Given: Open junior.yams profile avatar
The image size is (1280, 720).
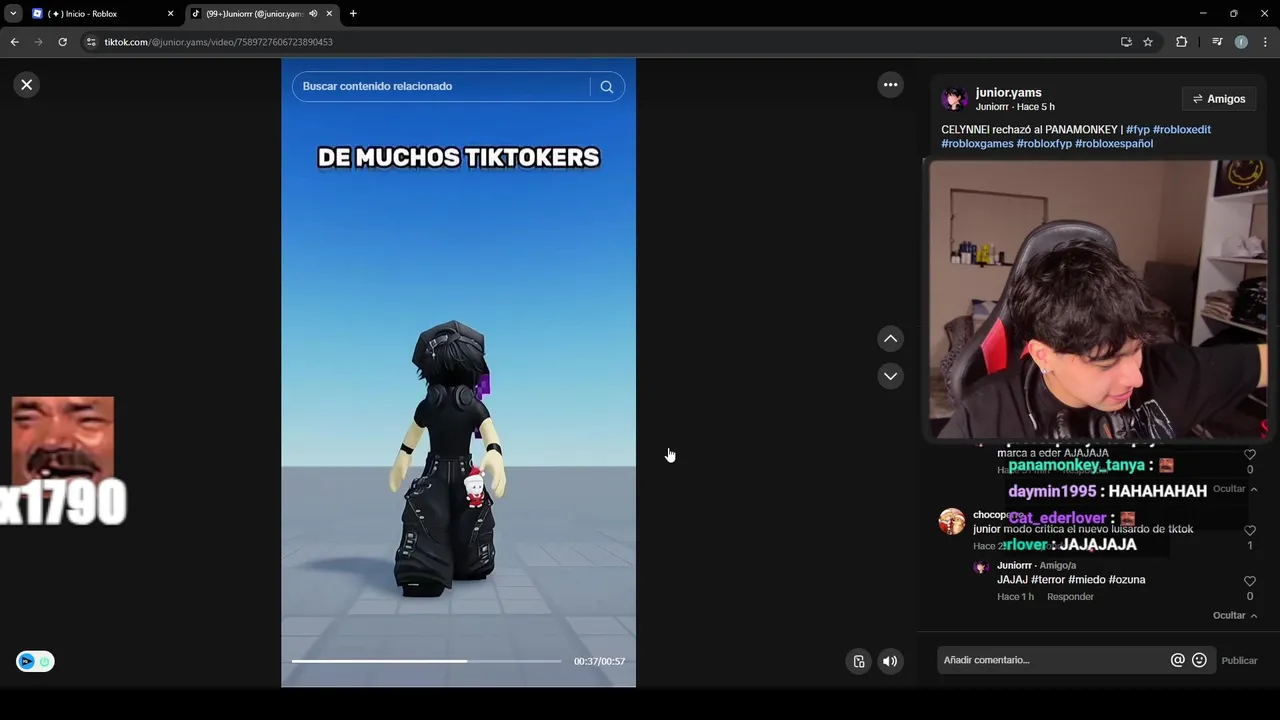Looking at the screenshot, I should (954, 98).
